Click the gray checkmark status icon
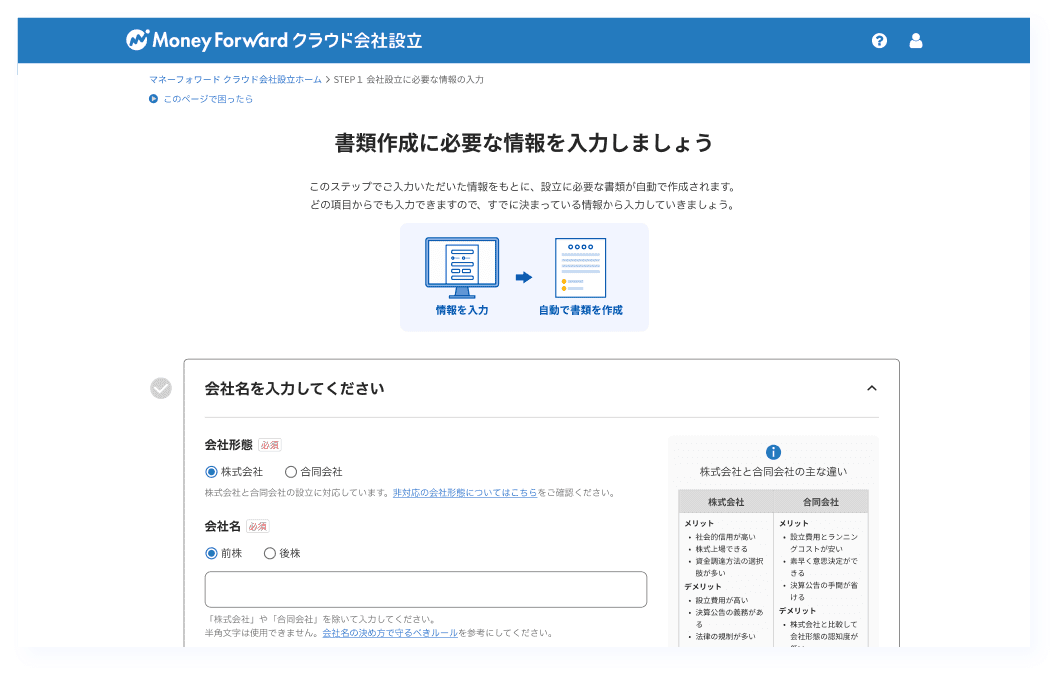The height and width of the screenshot is (680, 1062). tap(161, 388)
